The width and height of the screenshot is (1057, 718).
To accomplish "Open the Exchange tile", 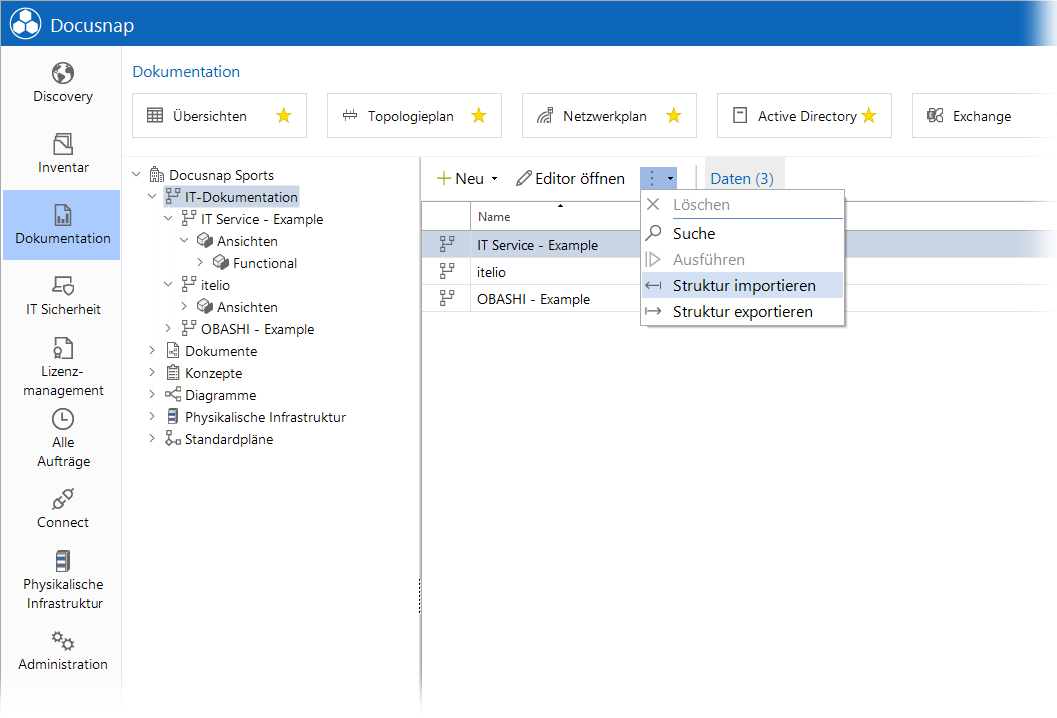I will point(983,116).
